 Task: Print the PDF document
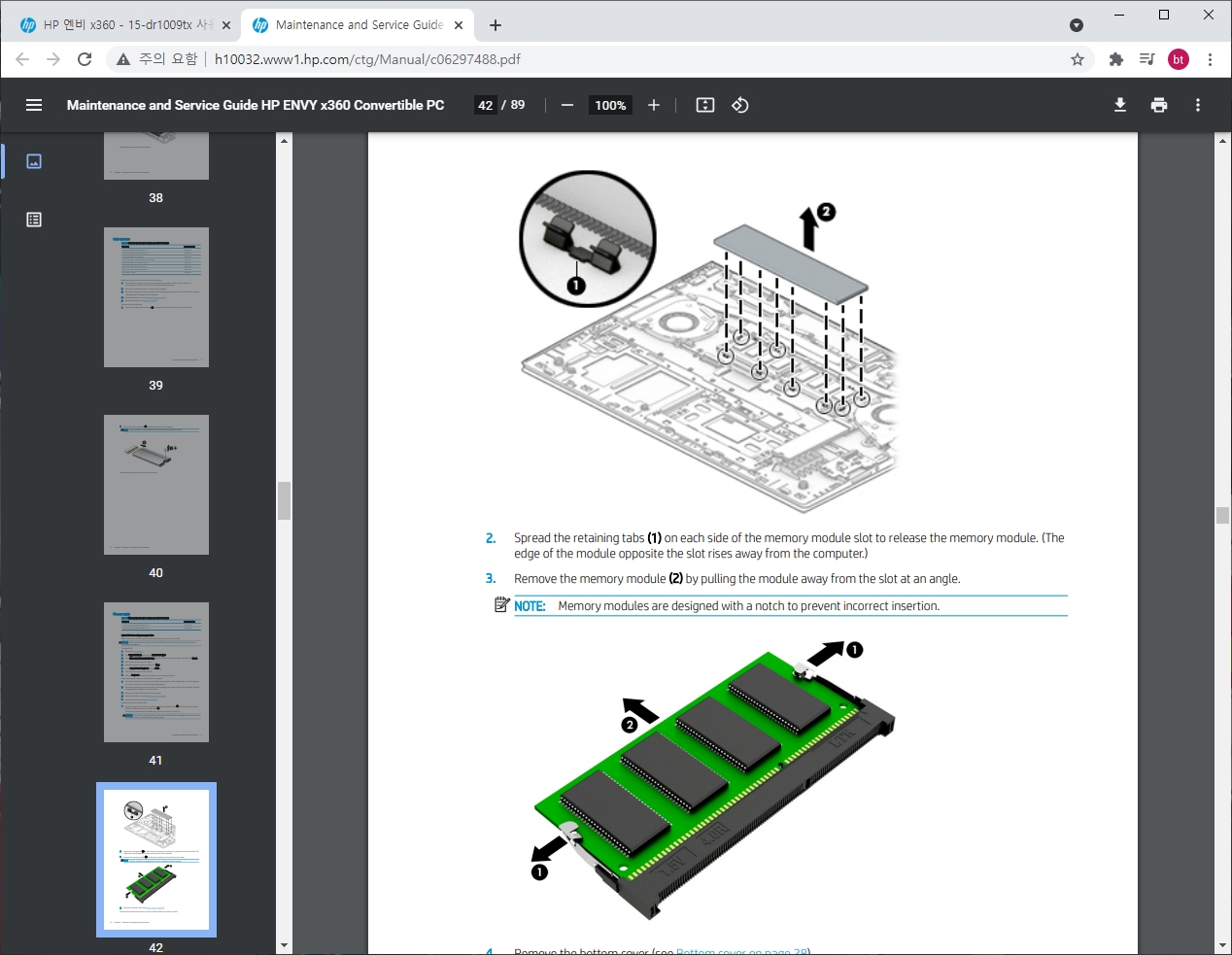point(1159,105)
